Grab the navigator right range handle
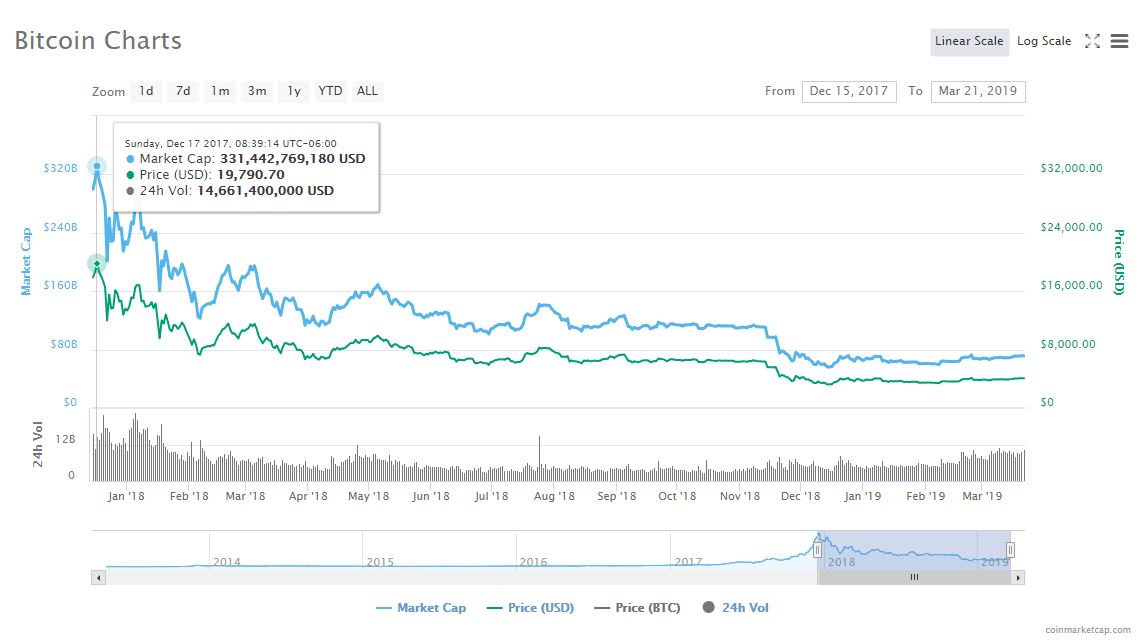The height and width of the screenshot is (643, 1147). click(1010, 550)
